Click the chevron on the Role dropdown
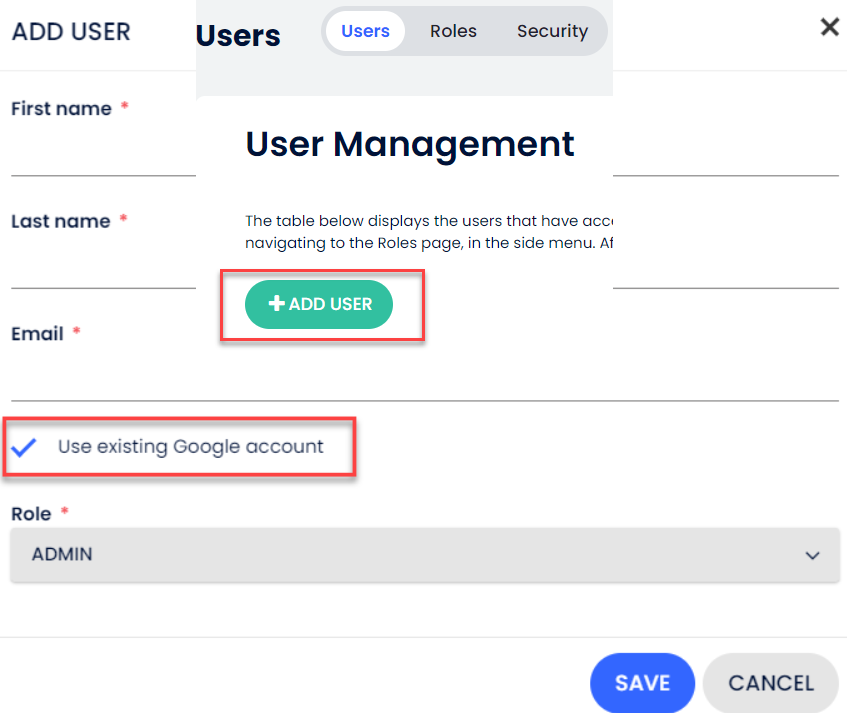This screenshot has width=850, height=713. [x=813, y=555]
